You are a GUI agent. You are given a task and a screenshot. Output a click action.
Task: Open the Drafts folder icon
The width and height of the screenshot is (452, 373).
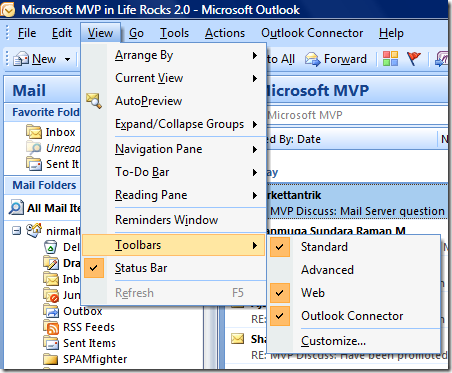tap(51, 263)
